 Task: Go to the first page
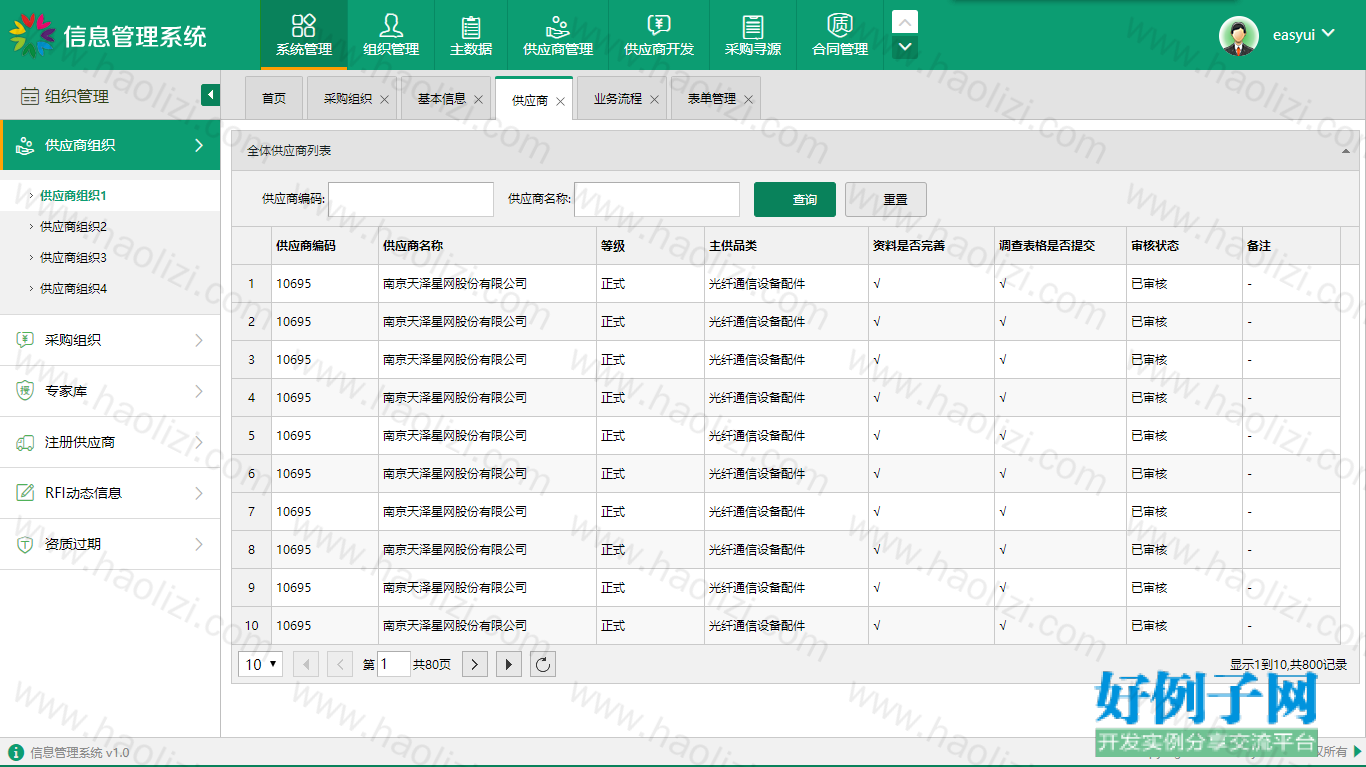coord(306,664)
